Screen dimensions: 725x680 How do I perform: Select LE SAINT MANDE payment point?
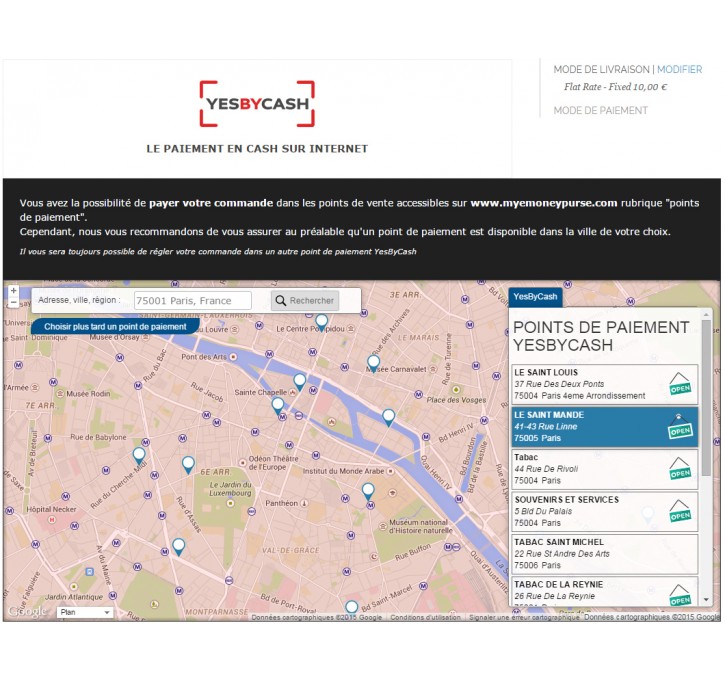coord(604,427)
